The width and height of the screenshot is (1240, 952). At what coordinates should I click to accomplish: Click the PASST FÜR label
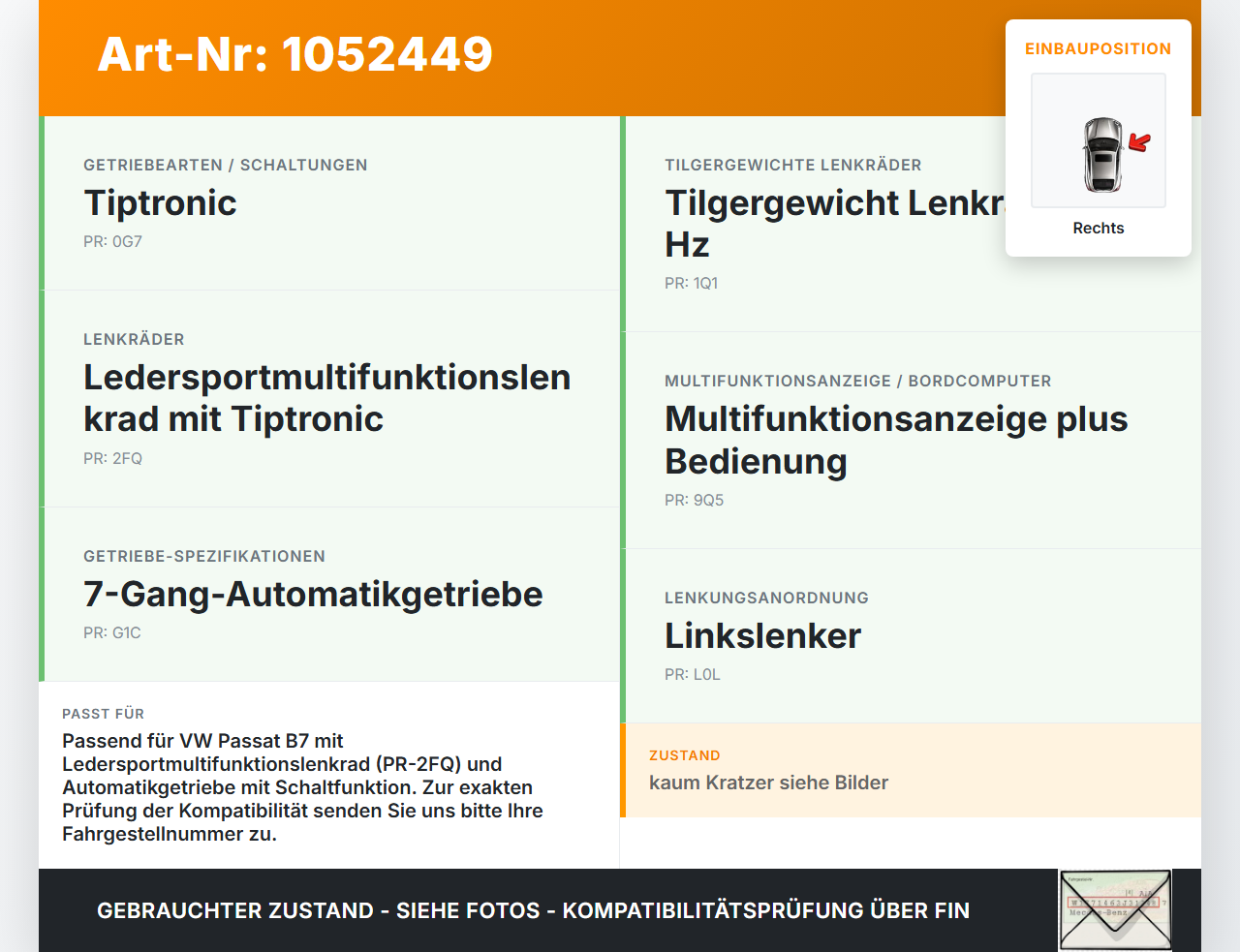tap(103, 714)
